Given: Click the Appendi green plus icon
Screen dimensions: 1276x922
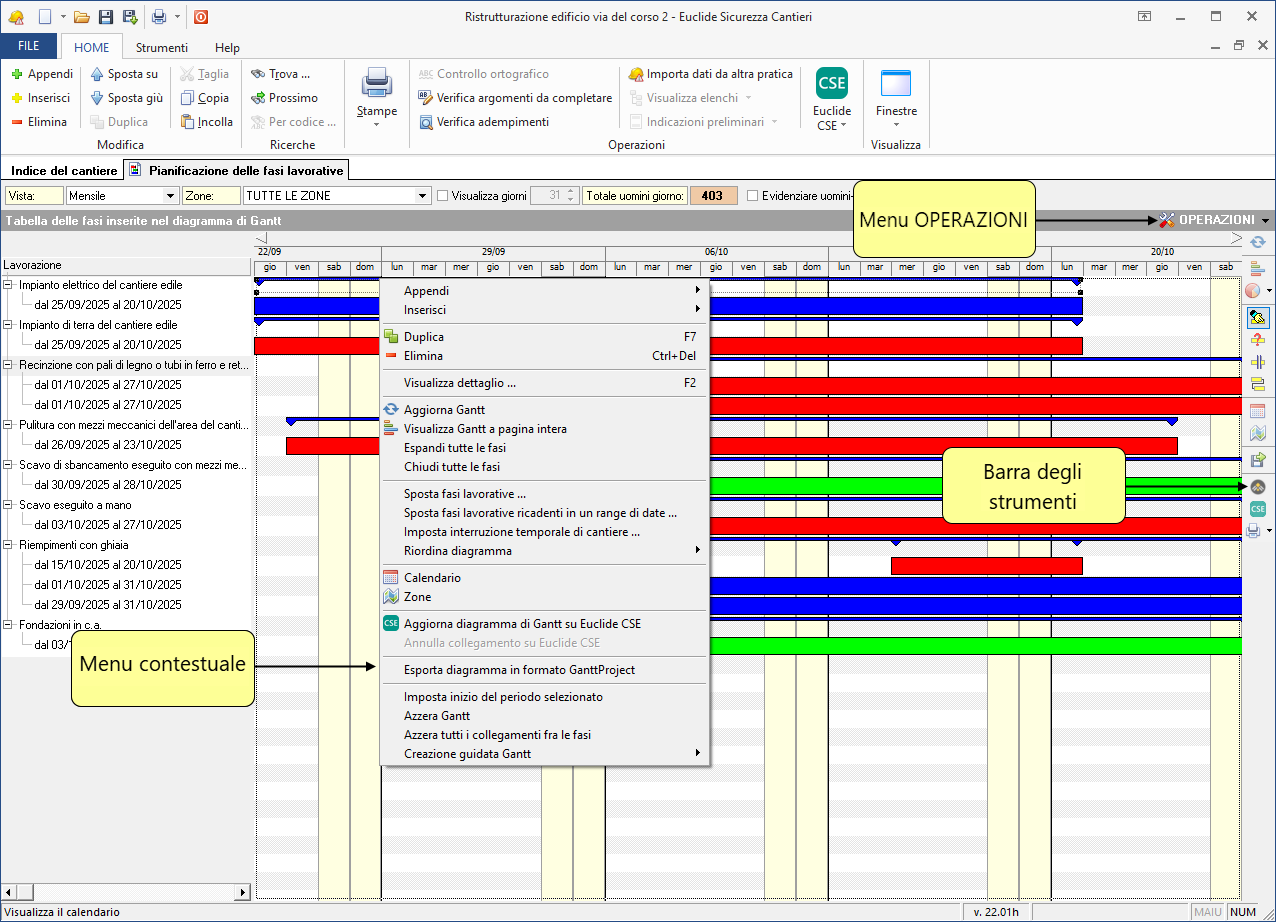Looking at the screenshot, I should (17, 74).
